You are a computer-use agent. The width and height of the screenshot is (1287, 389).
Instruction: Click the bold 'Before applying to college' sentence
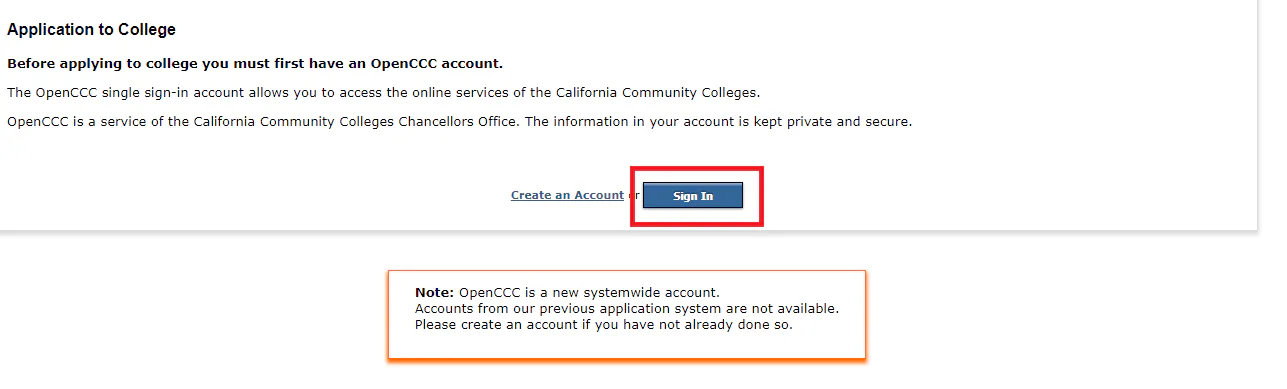(255, 64)
